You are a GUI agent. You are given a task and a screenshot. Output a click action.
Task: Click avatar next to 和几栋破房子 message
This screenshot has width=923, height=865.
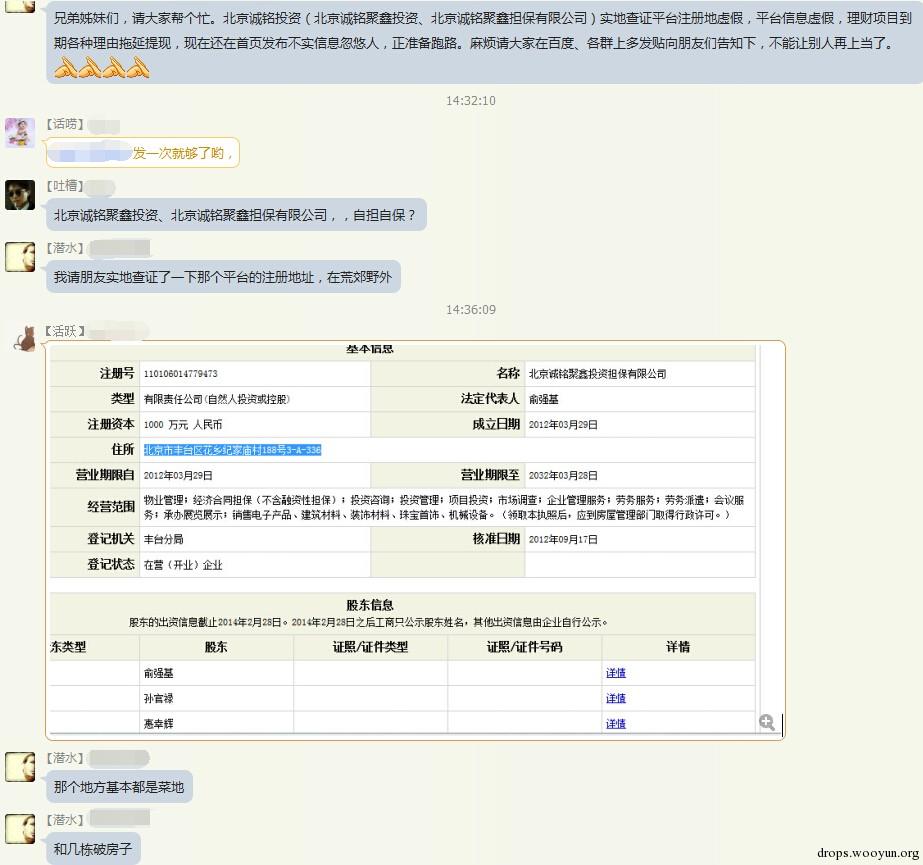coord(20,829)
